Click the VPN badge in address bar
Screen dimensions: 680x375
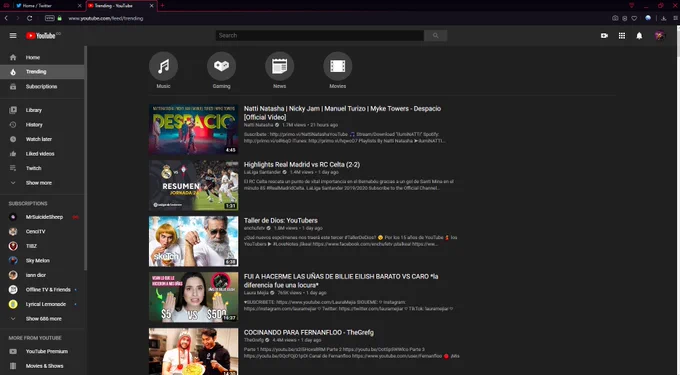click(x=50, y=18)
